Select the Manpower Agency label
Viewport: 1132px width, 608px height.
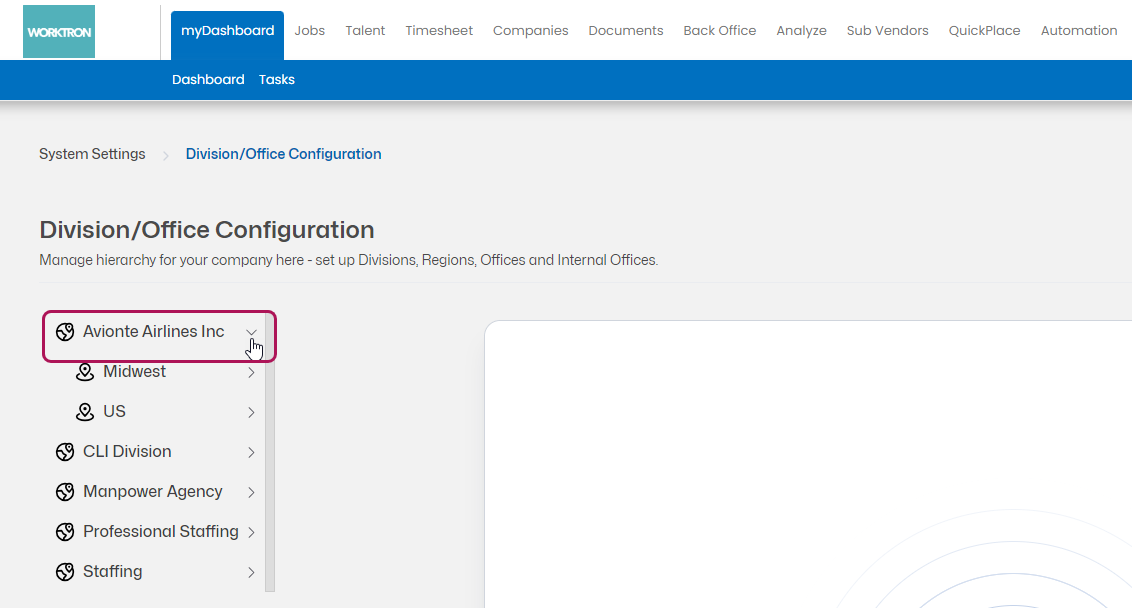click(152, 492)
